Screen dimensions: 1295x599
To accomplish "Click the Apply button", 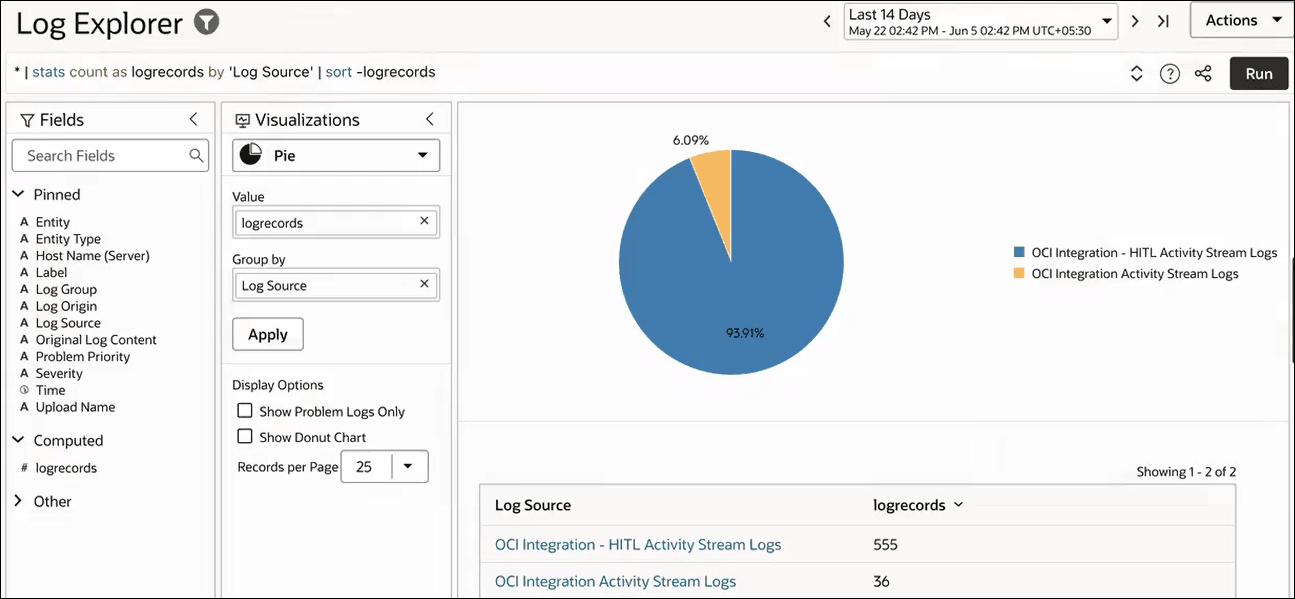I will point(268,334).
